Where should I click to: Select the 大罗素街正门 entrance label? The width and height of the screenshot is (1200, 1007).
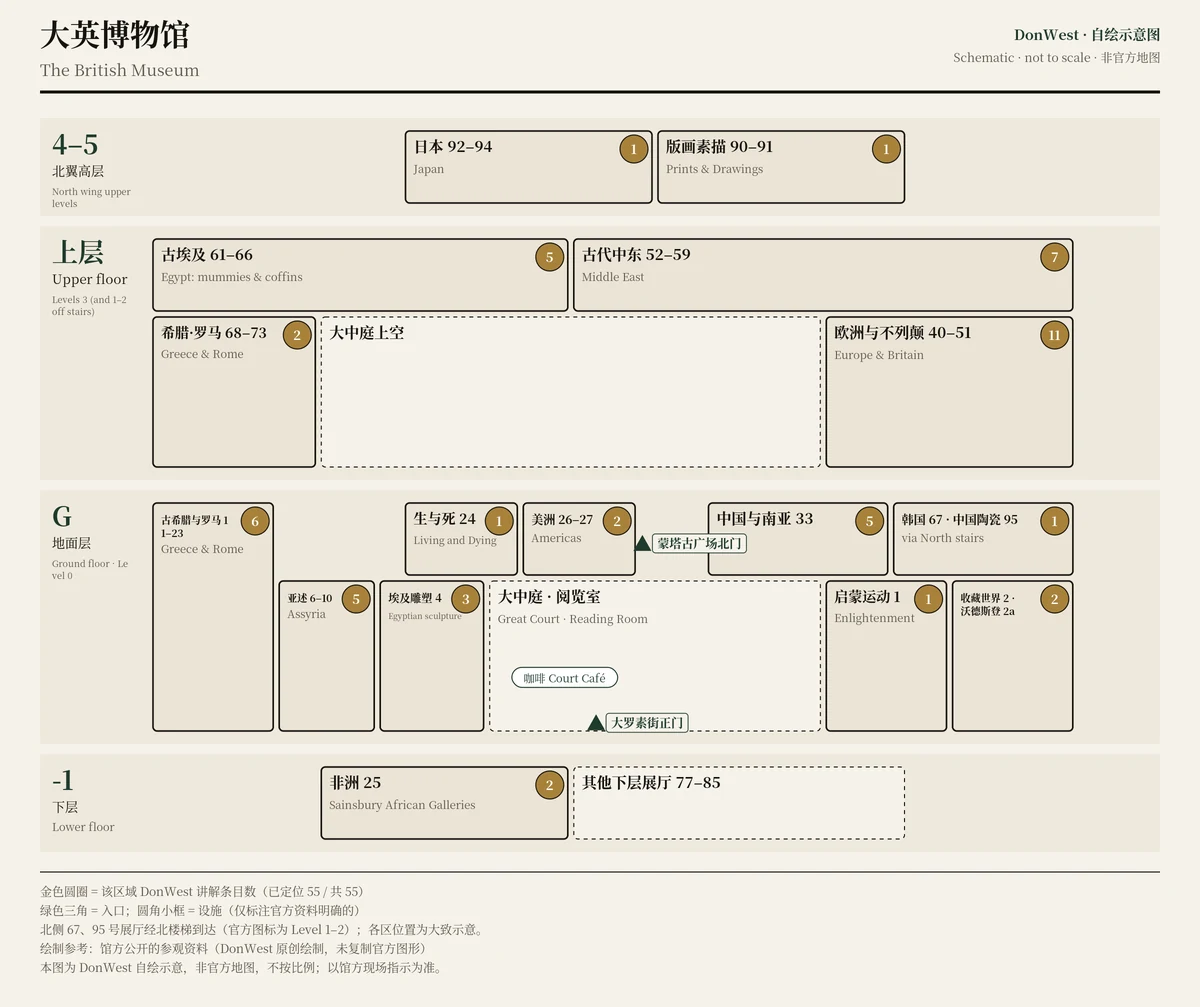tap(648, 722)
